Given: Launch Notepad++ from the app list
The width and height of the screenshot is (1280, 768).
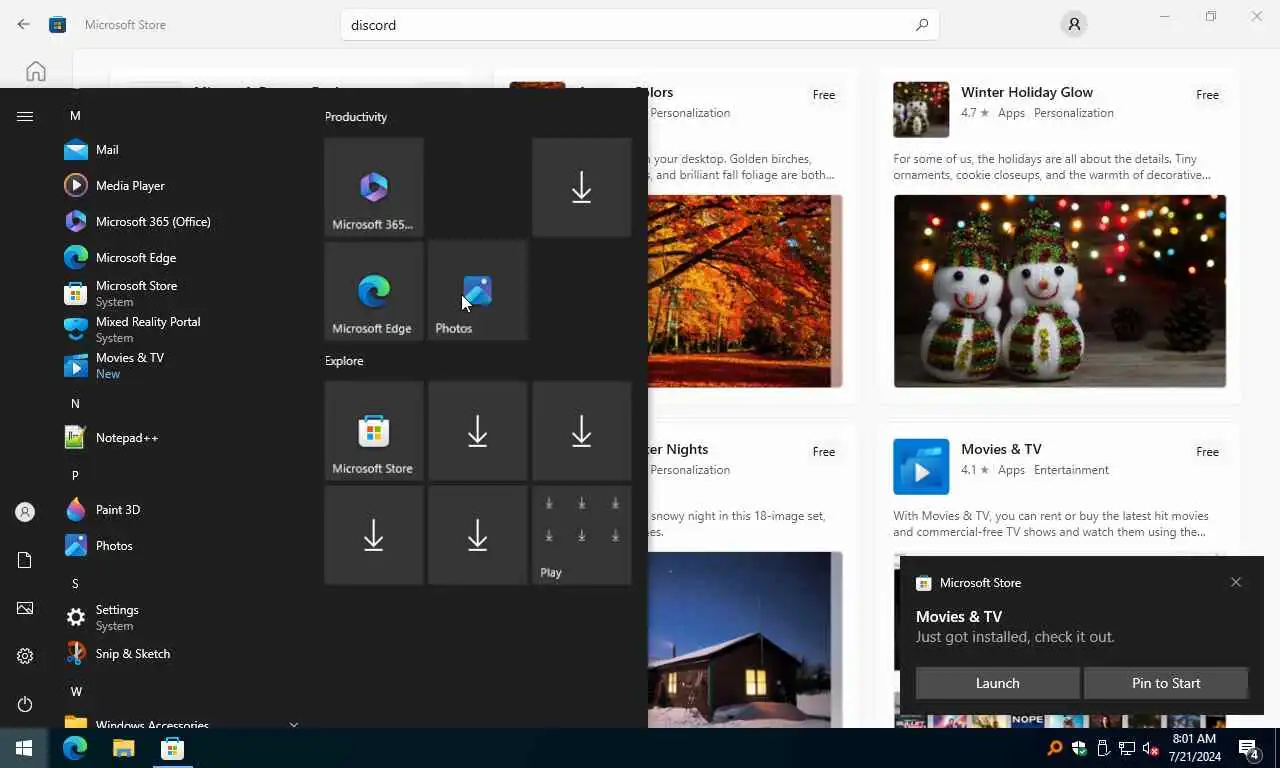Looking at the screenshot, I should coord(180,438).
